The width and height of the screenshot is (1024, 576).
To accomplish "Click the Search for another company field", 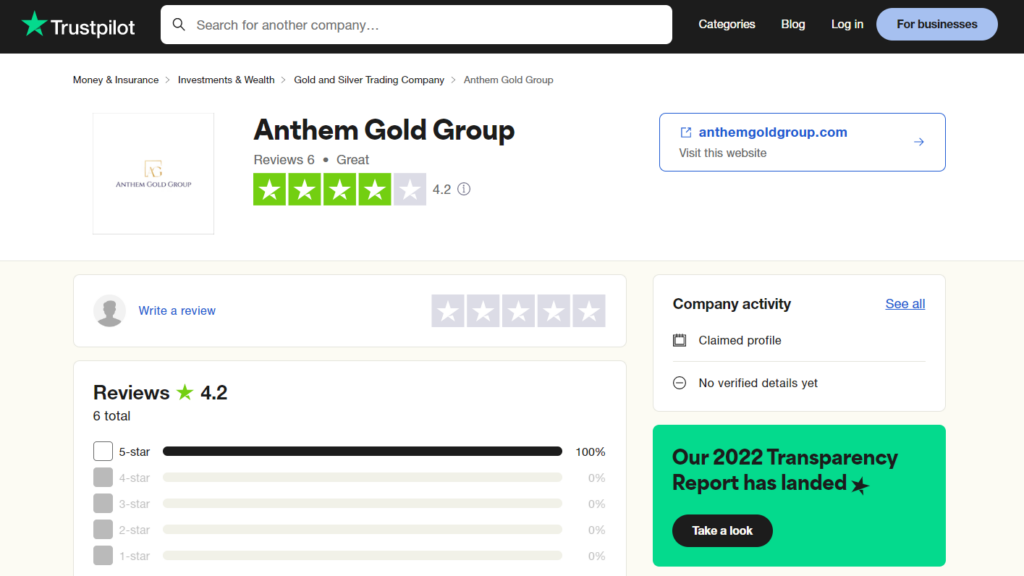I will (416, 25).
